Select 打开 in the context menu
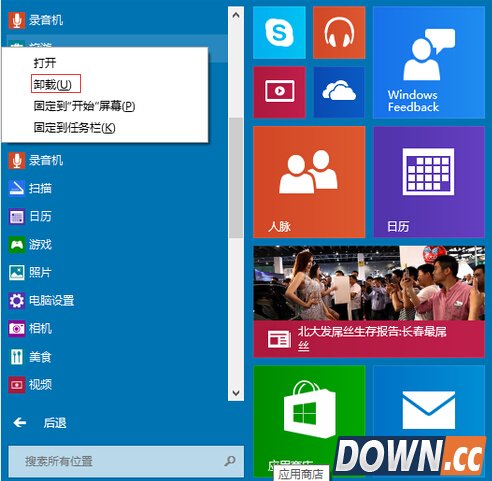 pyautogui.click(x=45, y=63)
